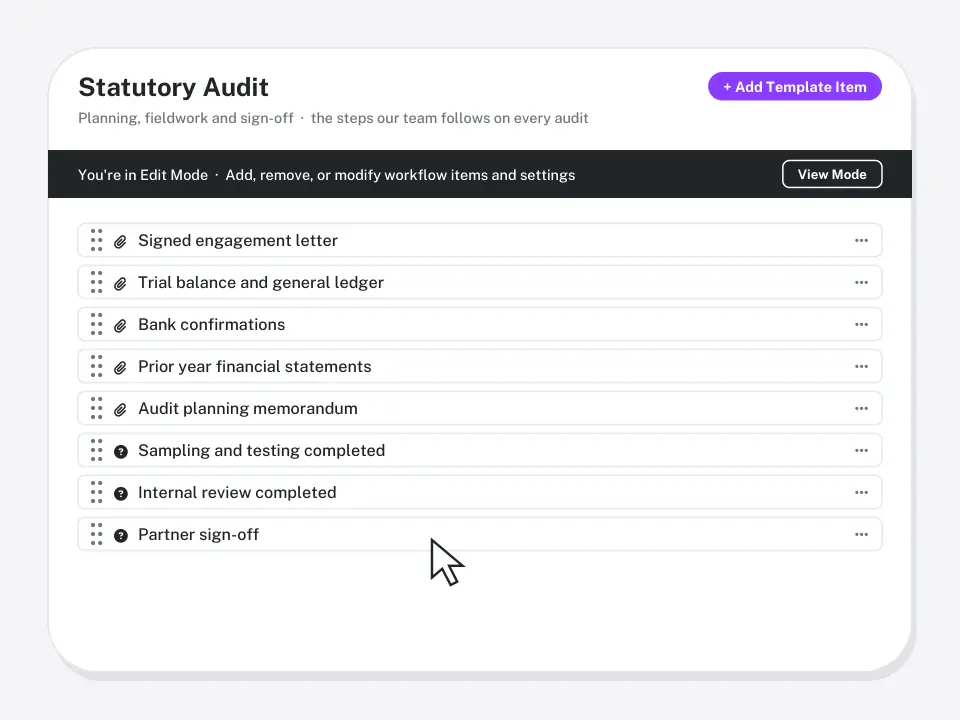Image resolution: width=960 pixels, height=720 pixels.
Task: Select the Prior year financial statements text
Action: click(255, 366)
